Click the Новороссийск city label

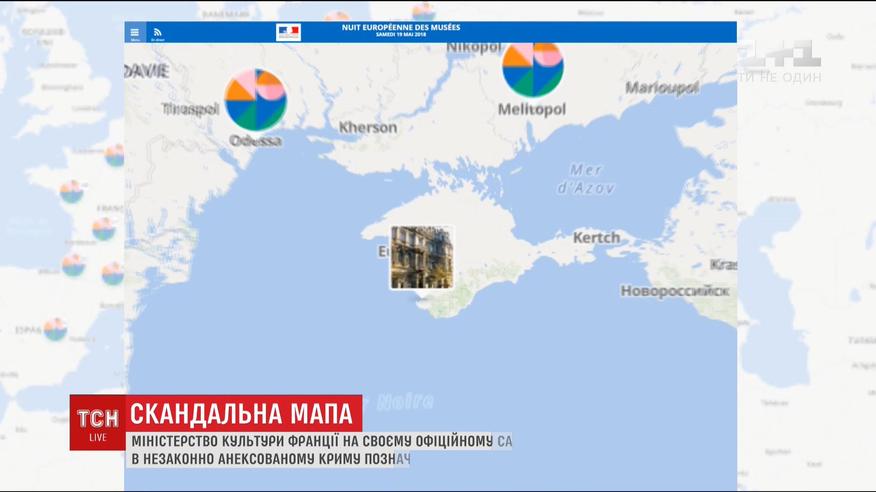pyautogui.click(x=674, y=291)
